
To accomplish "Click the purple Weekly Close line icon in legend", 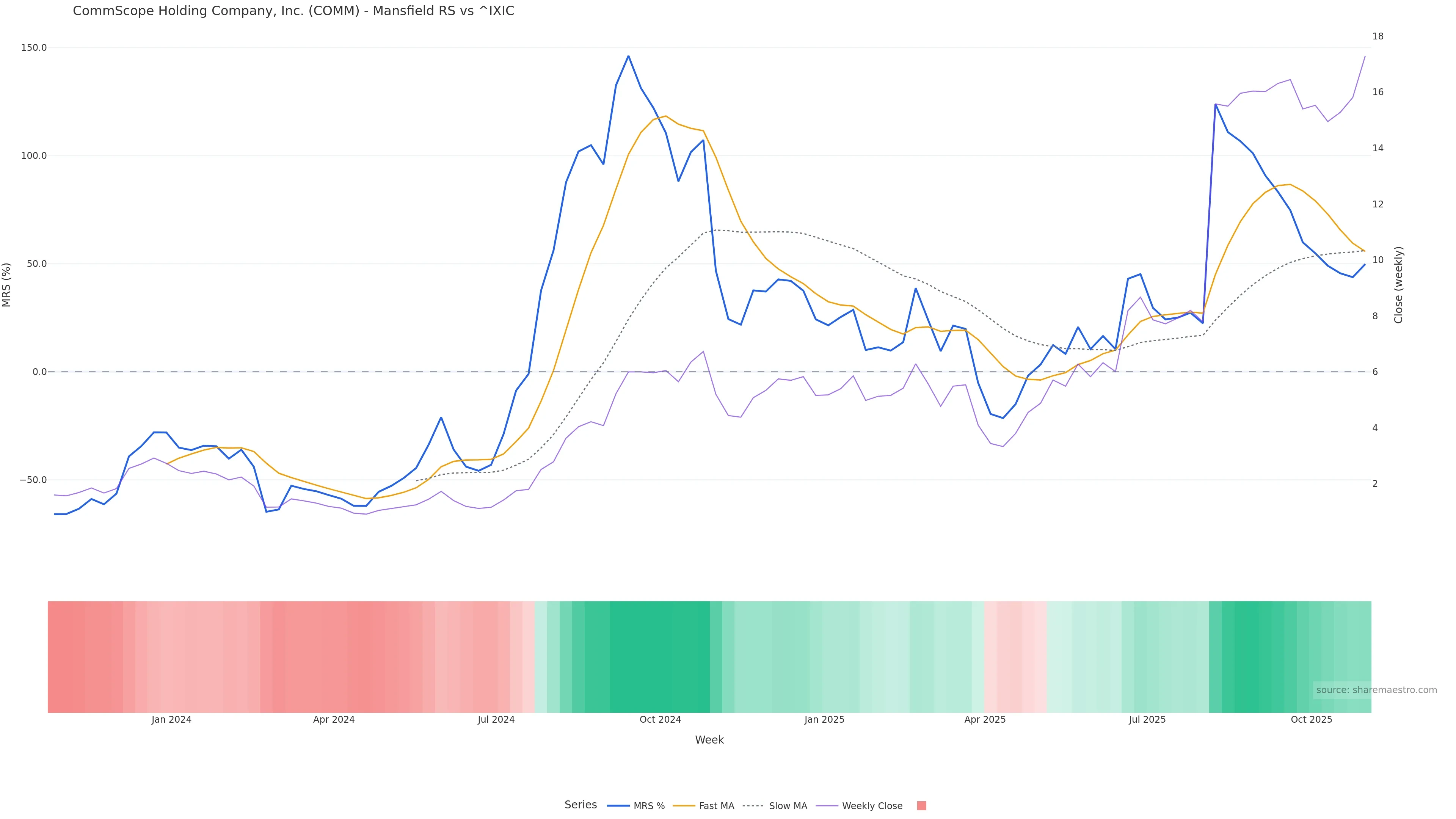I will coord(827,806).
